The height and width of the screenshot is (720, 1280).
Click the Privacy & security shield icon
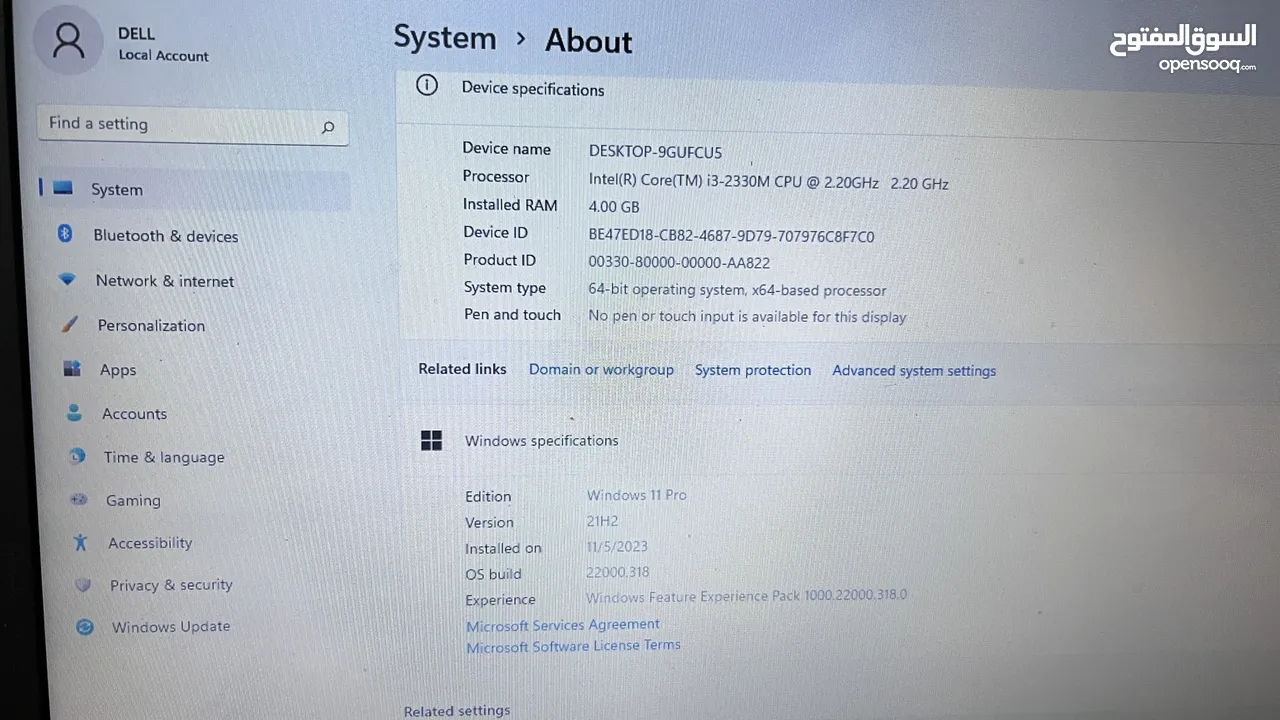tap(83, 584)
